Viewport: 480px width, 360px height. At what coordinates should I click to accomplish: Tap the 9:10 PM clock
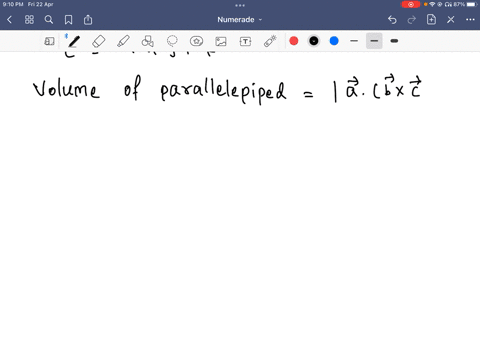pos(13,4)
